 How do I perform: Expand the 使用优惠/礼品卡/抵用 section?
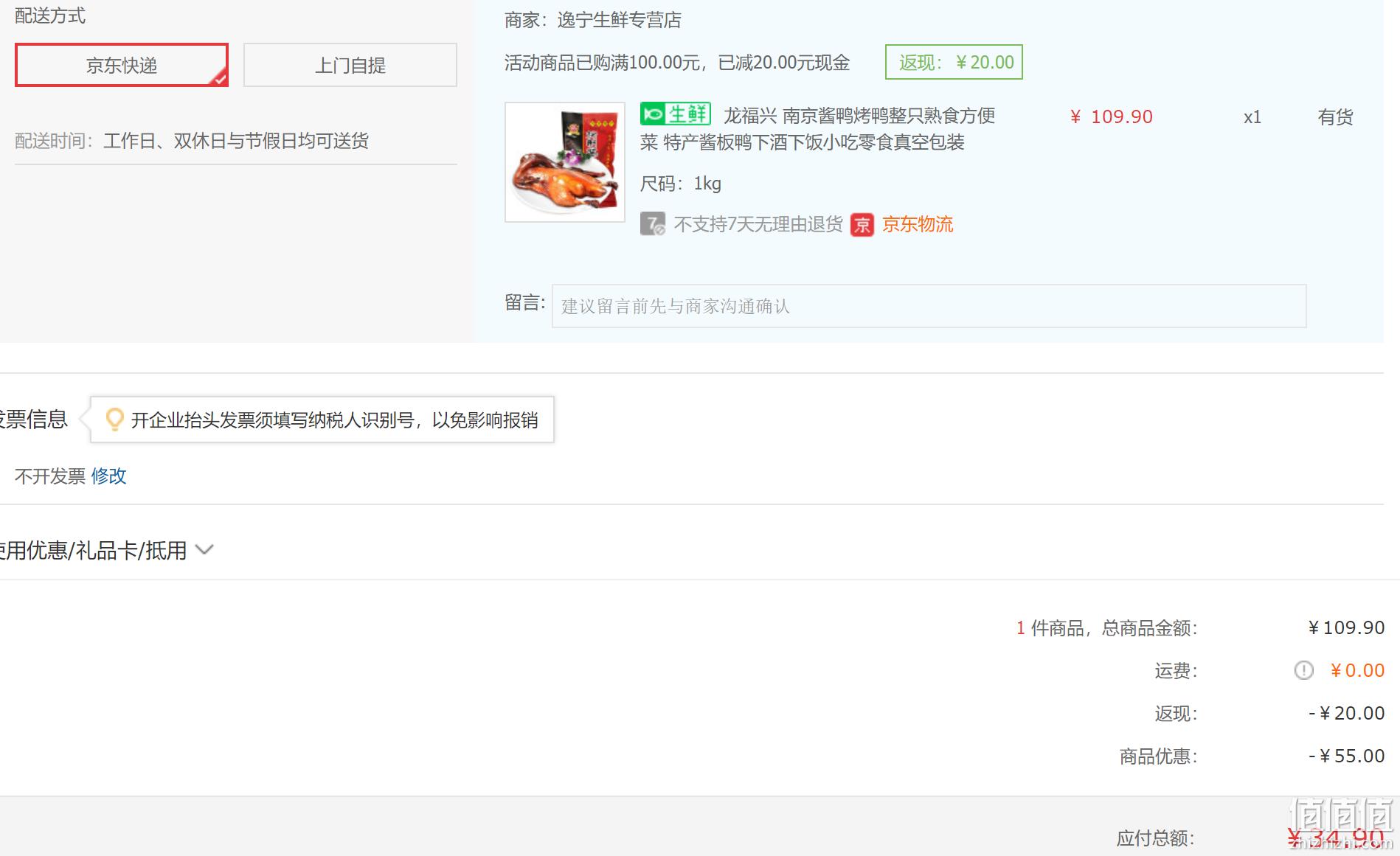click(x=105, y=550)
